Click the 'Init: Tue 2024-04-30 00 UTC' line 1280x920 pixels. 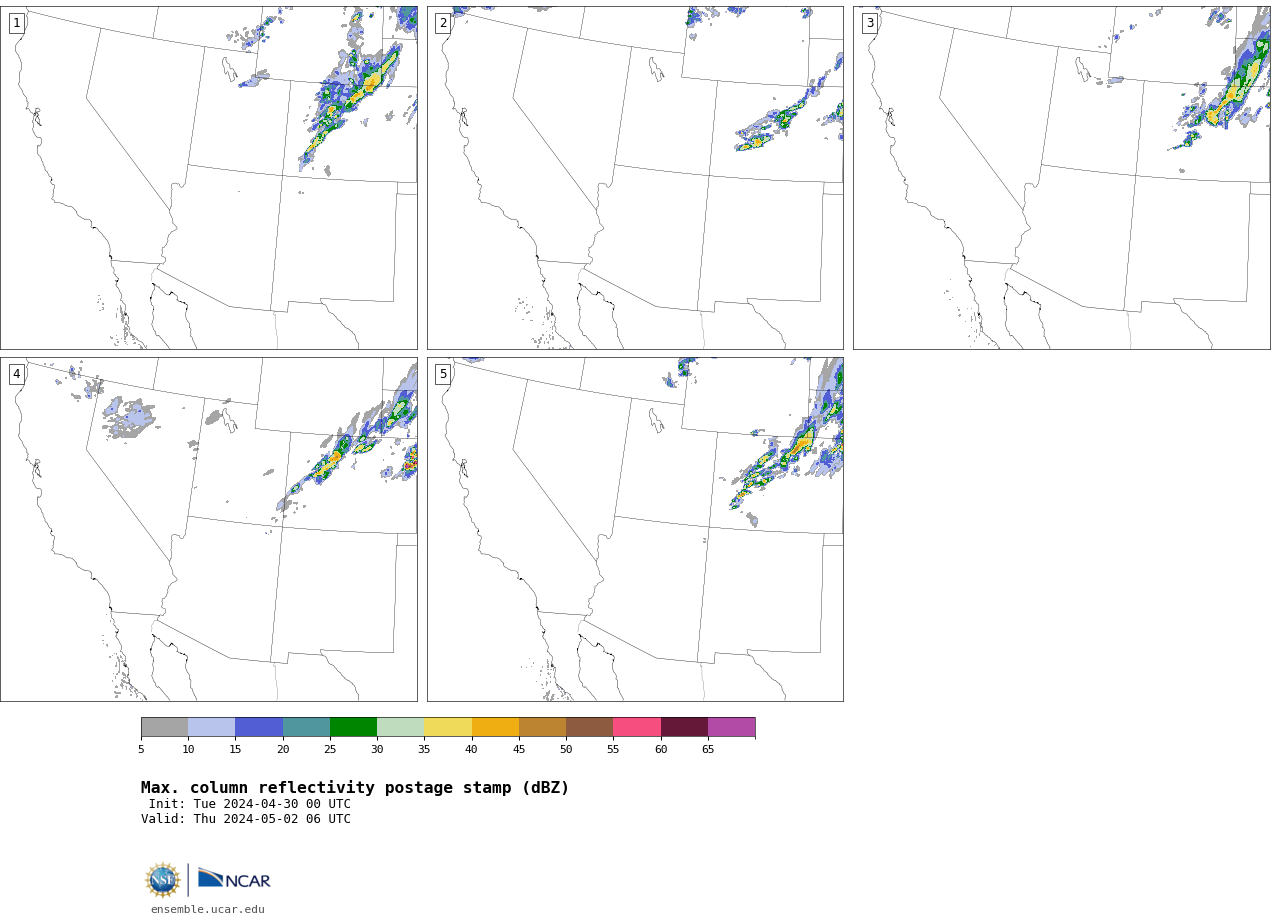[250, 804]
